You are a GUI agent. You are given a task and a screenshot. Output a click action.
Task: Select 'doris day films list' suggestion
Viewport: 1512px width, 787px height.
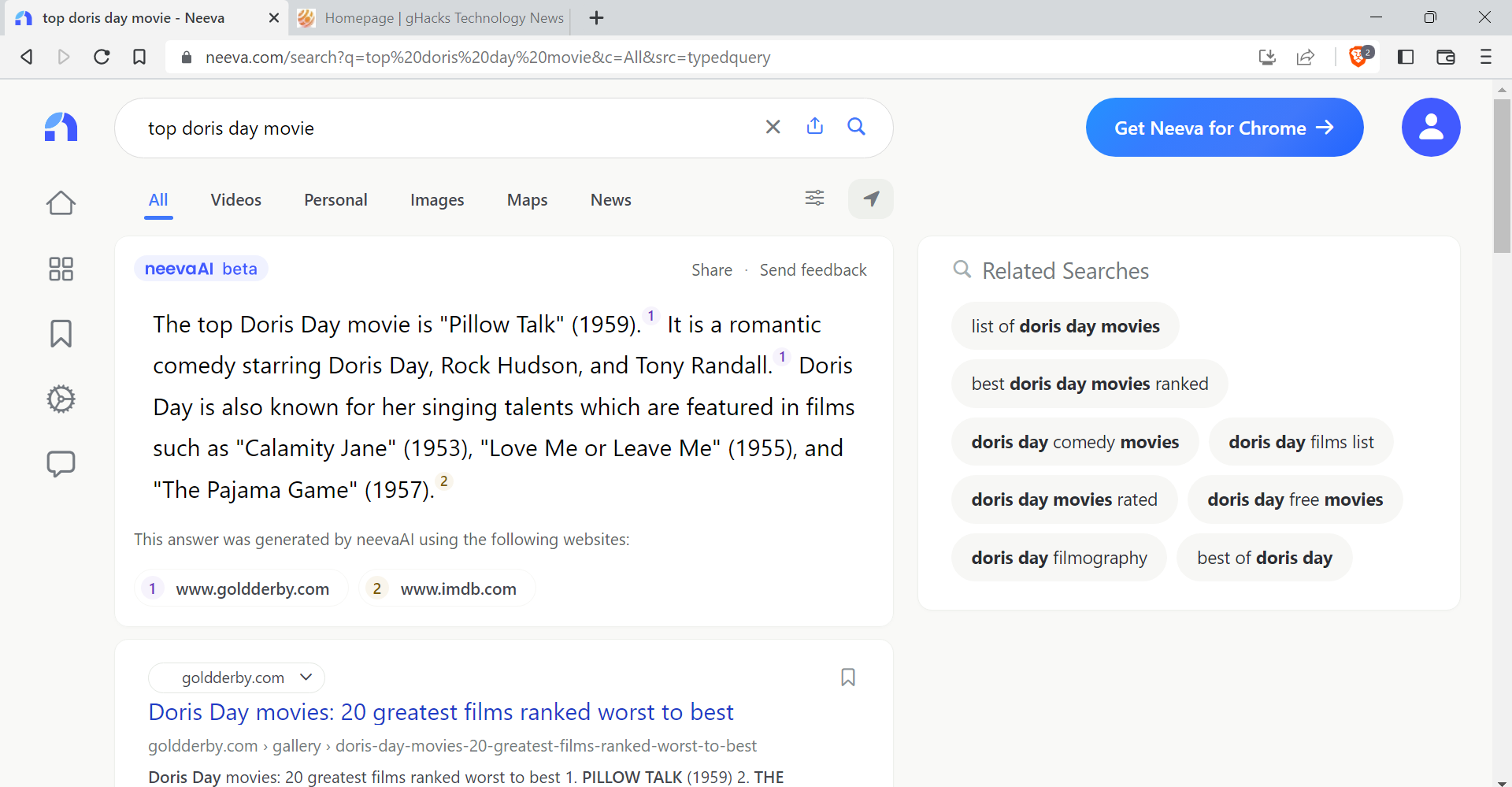click(1301, 442)
